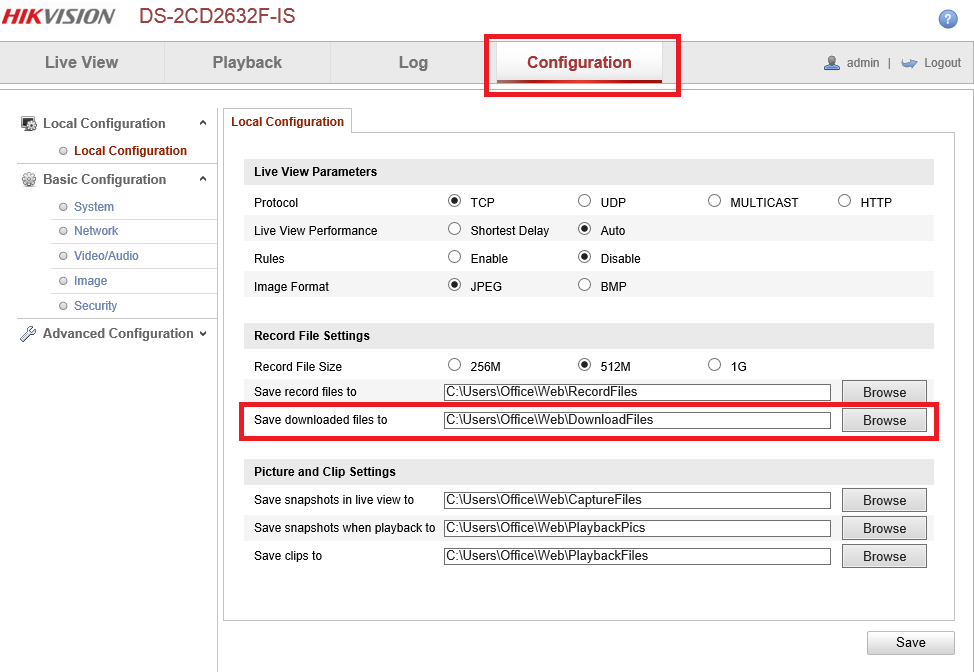974x672 pixels.
Task: Click the blue help question mark icon
Action: (x=948, y=19)
